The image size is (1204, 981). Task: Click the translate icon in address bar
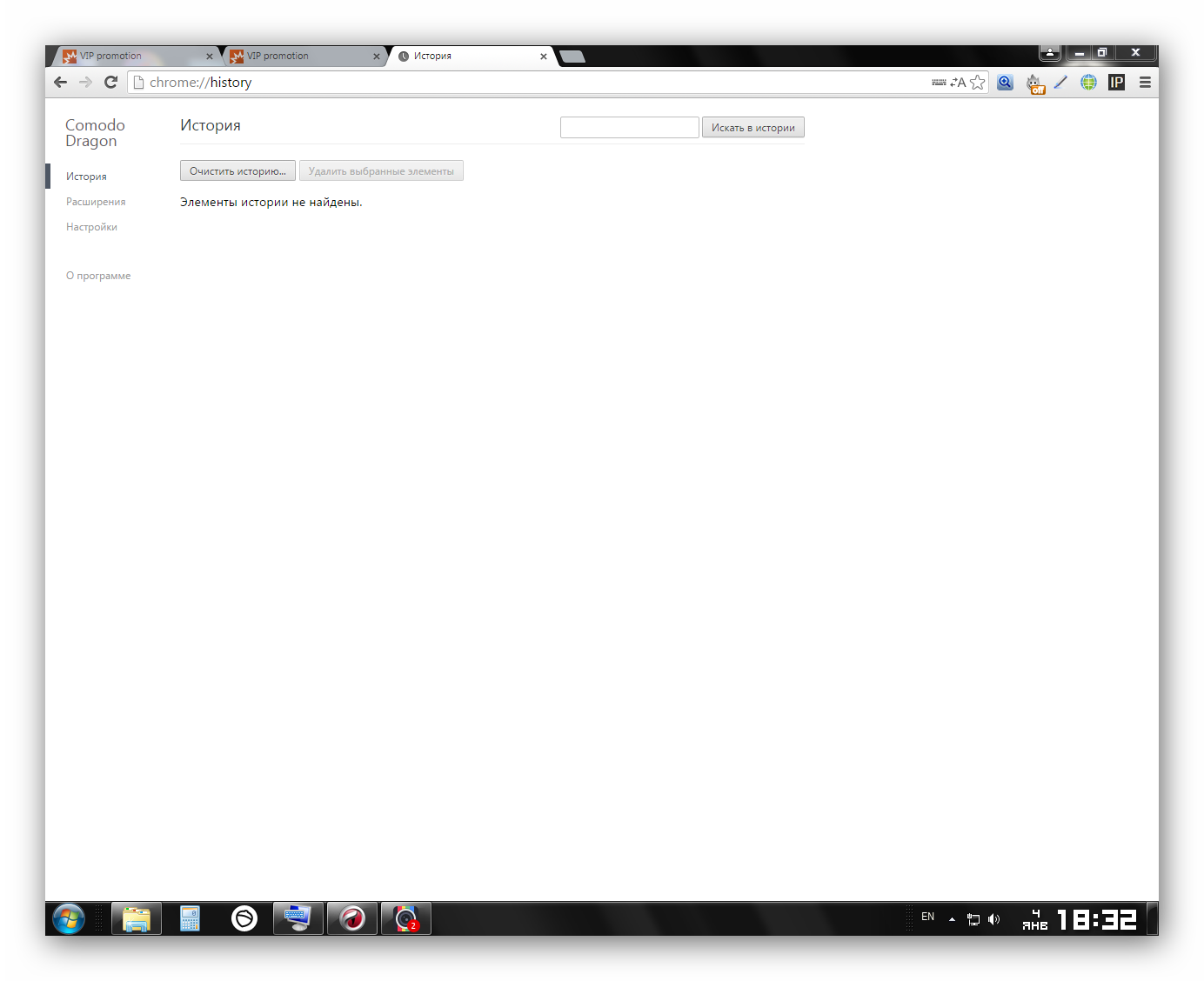[958, 82]
